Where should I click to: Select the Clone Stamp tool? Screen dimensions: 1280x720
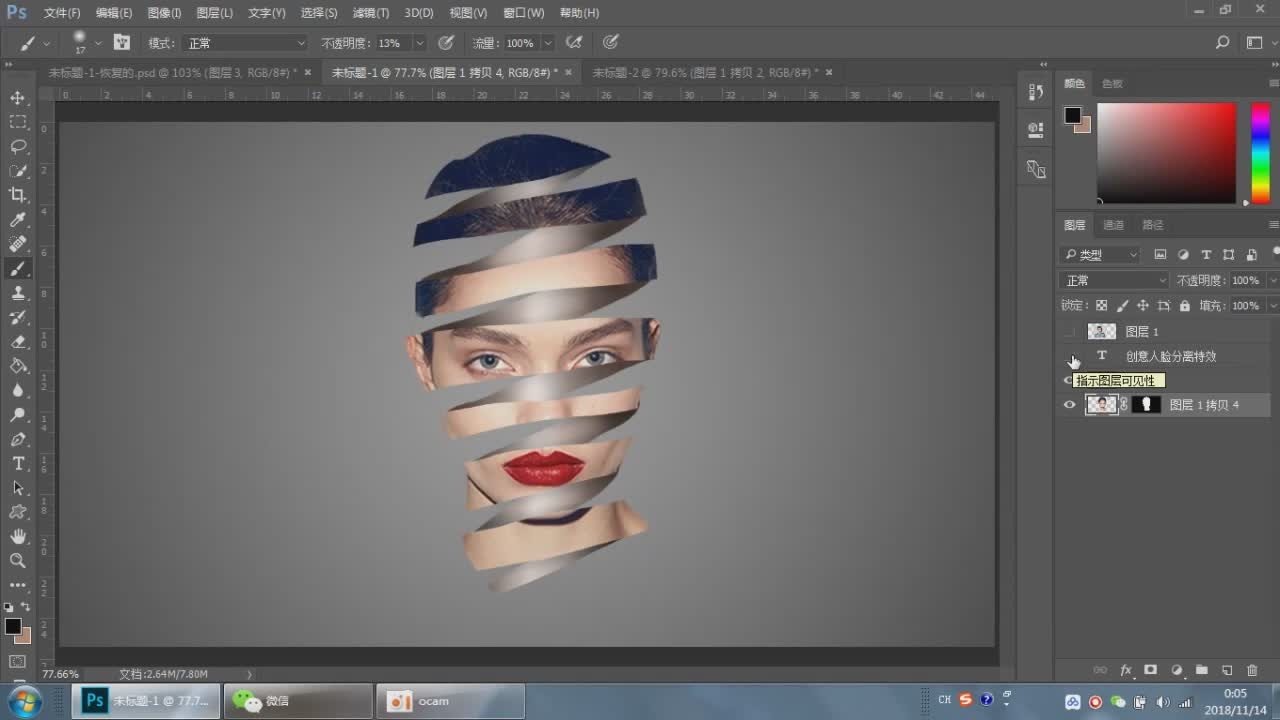18,293
